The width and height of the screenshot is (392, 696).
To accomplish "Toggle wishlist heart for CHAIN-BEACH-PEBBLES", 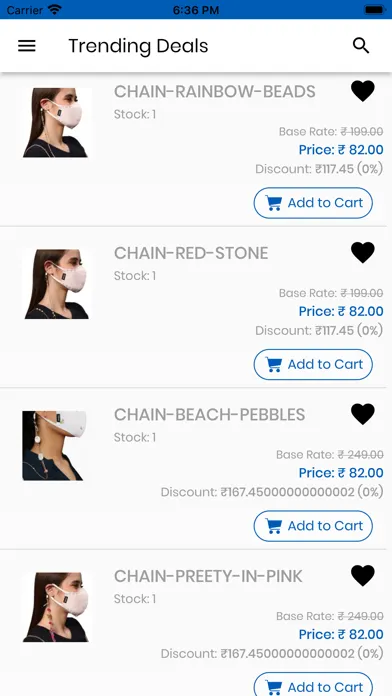I will pos(363,414).
